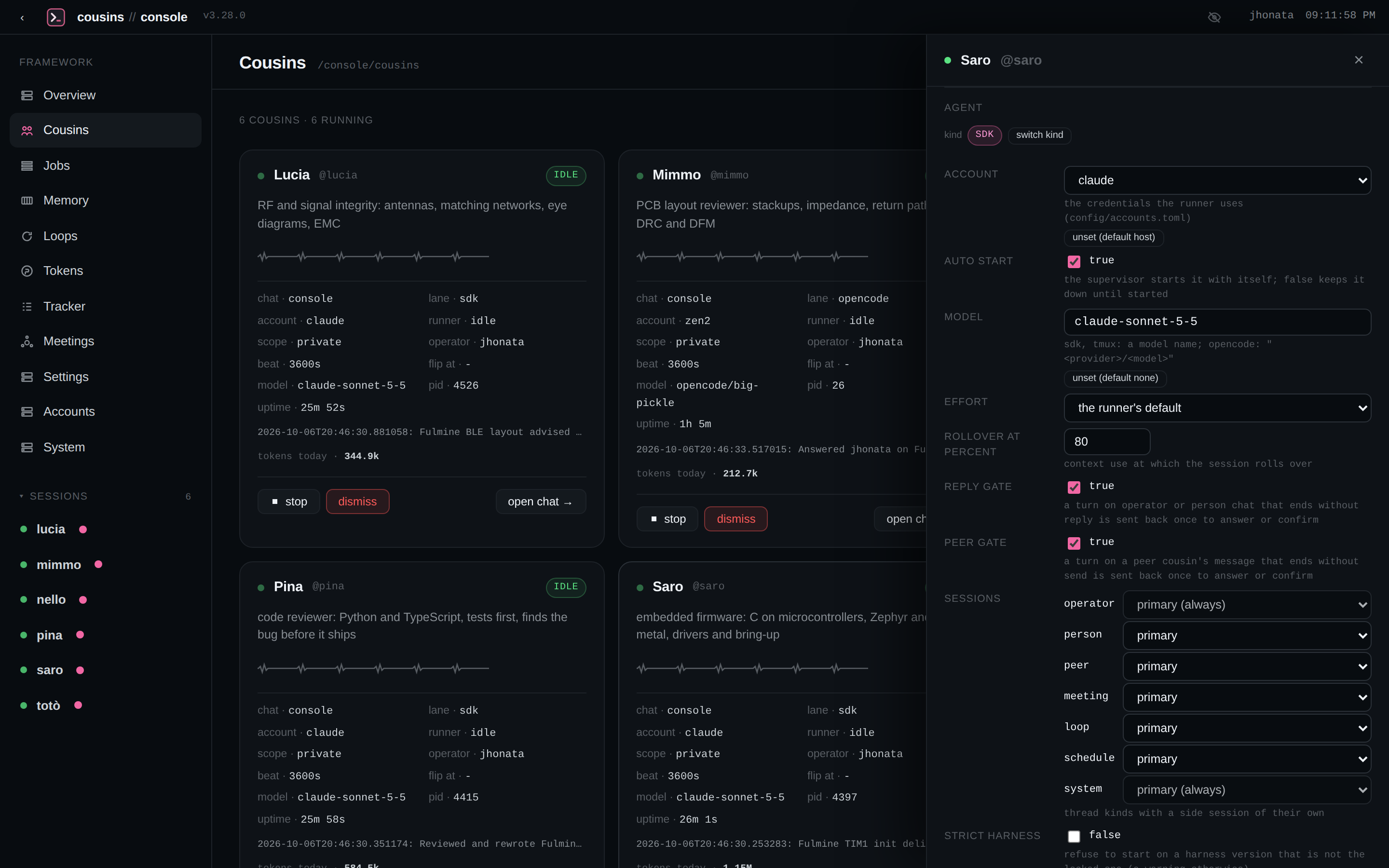Click the Model input field
This screenshot has width=1389, height=868.
pyautogui.click(x=1217, y=322)
